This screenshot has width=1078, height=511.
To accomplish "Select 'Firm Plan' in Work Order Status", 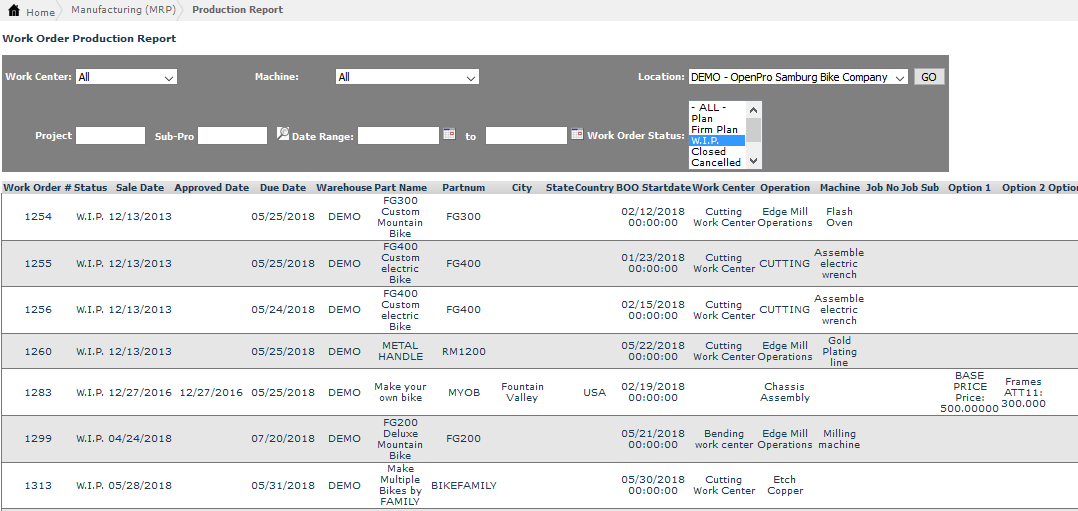I will (x=715, y=130).
